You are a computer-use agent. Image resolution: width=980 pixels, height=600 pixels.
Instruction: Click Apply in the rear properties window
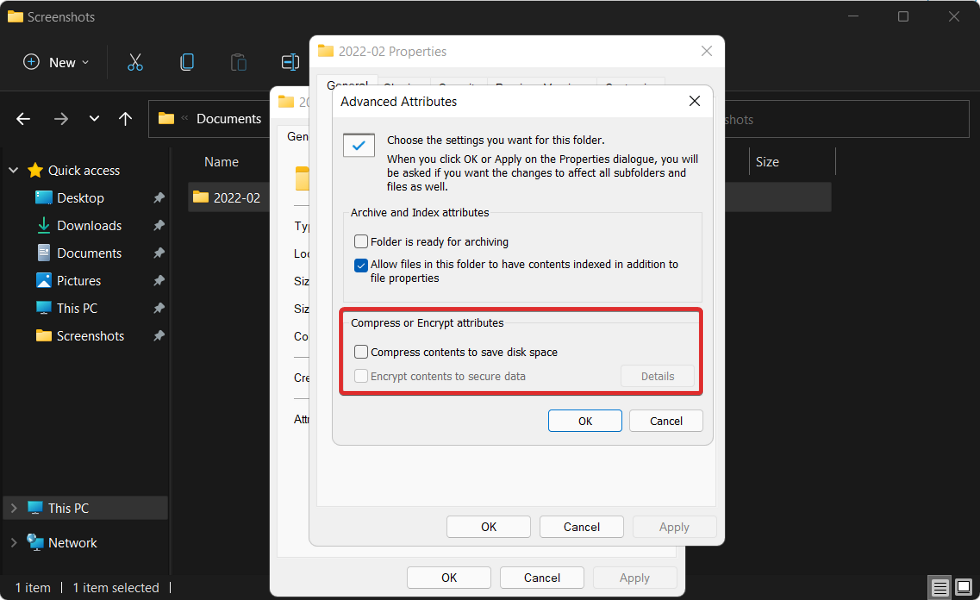634,578
